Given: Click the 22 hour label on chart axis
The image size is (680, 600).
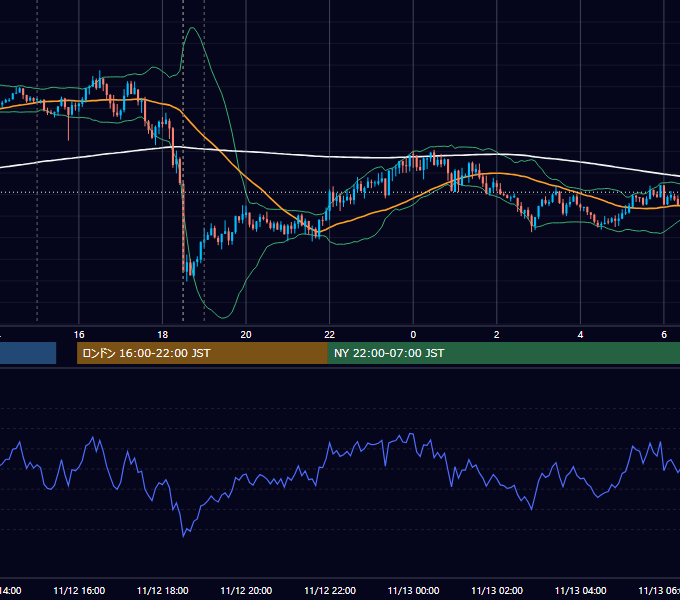Looking at the screenshot, I should pyautogui.click(x=330, y=334).
